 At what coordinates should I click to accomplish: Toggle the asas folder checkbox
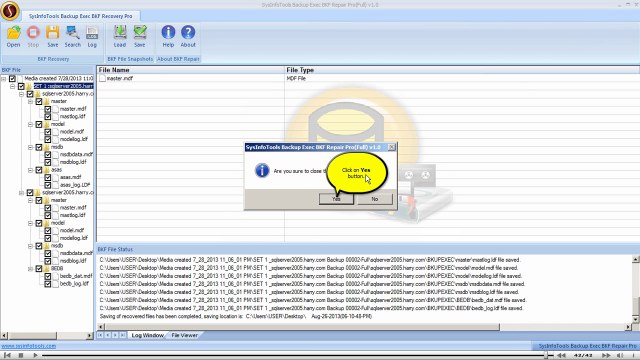39,170
